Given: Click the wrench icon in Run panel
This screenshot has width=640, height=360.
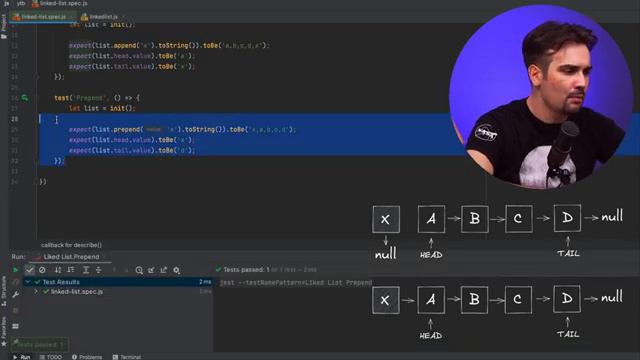Looking at the screenshot, I should point(16,294).
